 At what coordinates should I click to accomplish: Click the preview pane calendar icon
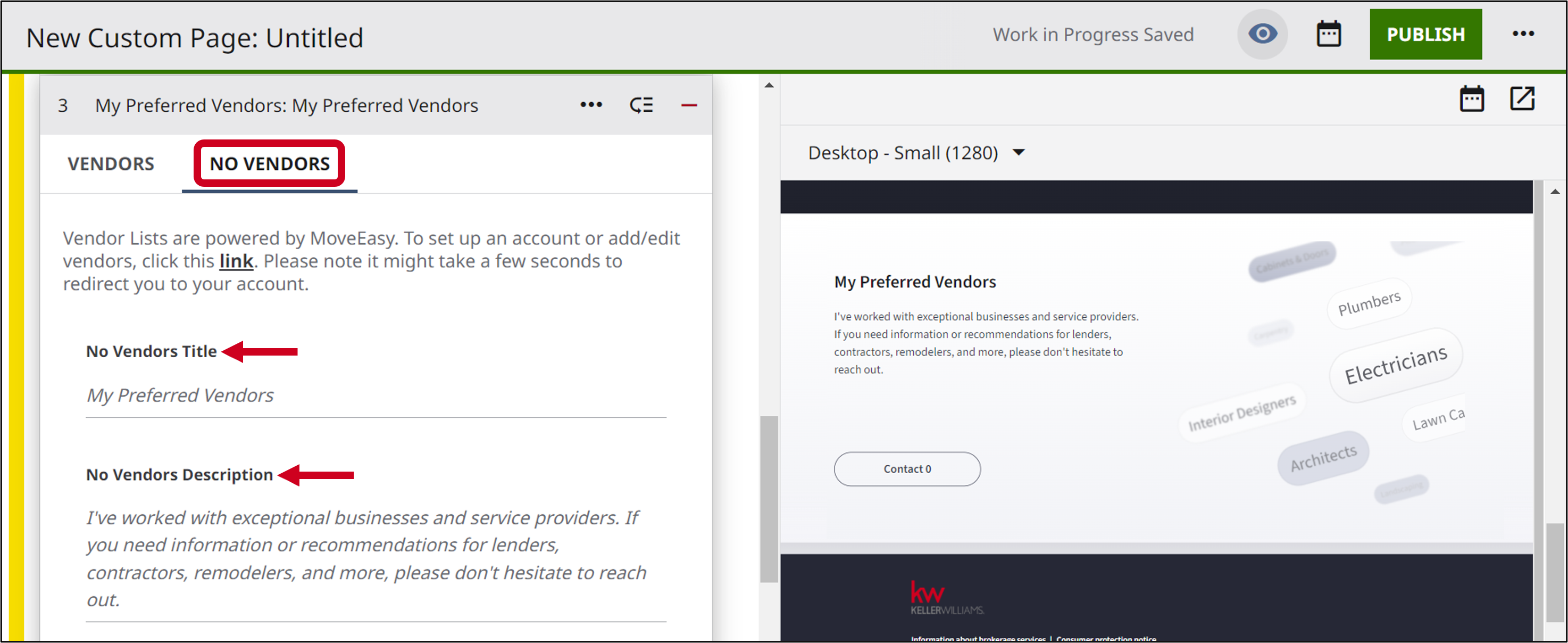point(1471,98)
